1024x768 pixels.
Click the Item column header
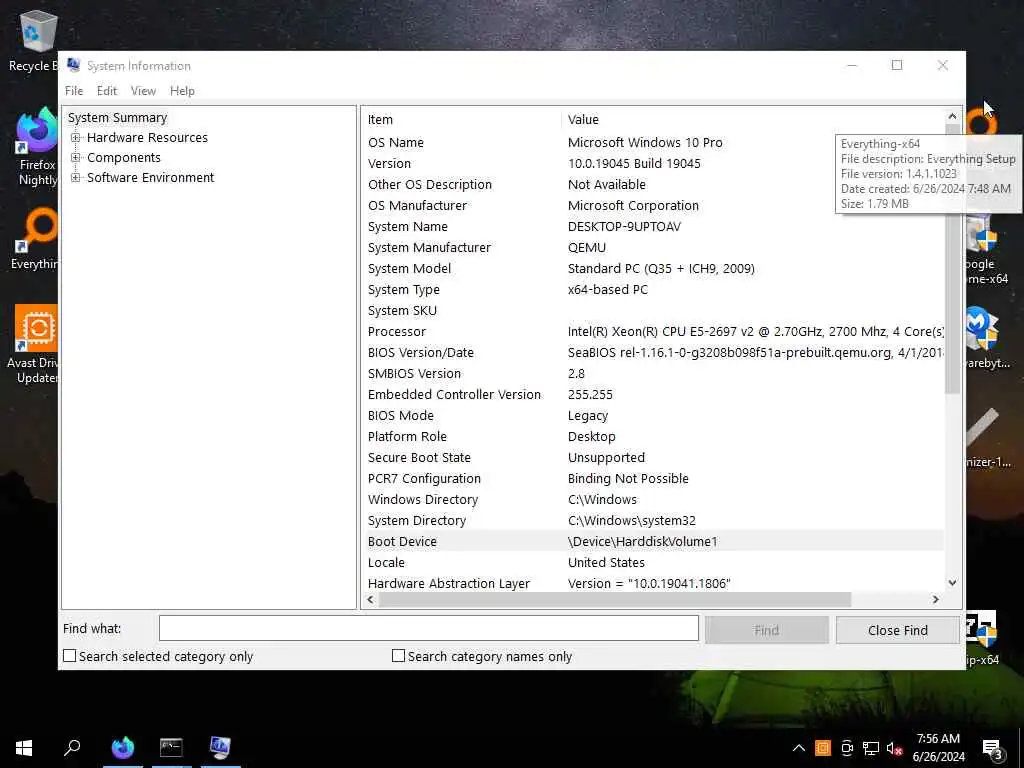[462, 120]
